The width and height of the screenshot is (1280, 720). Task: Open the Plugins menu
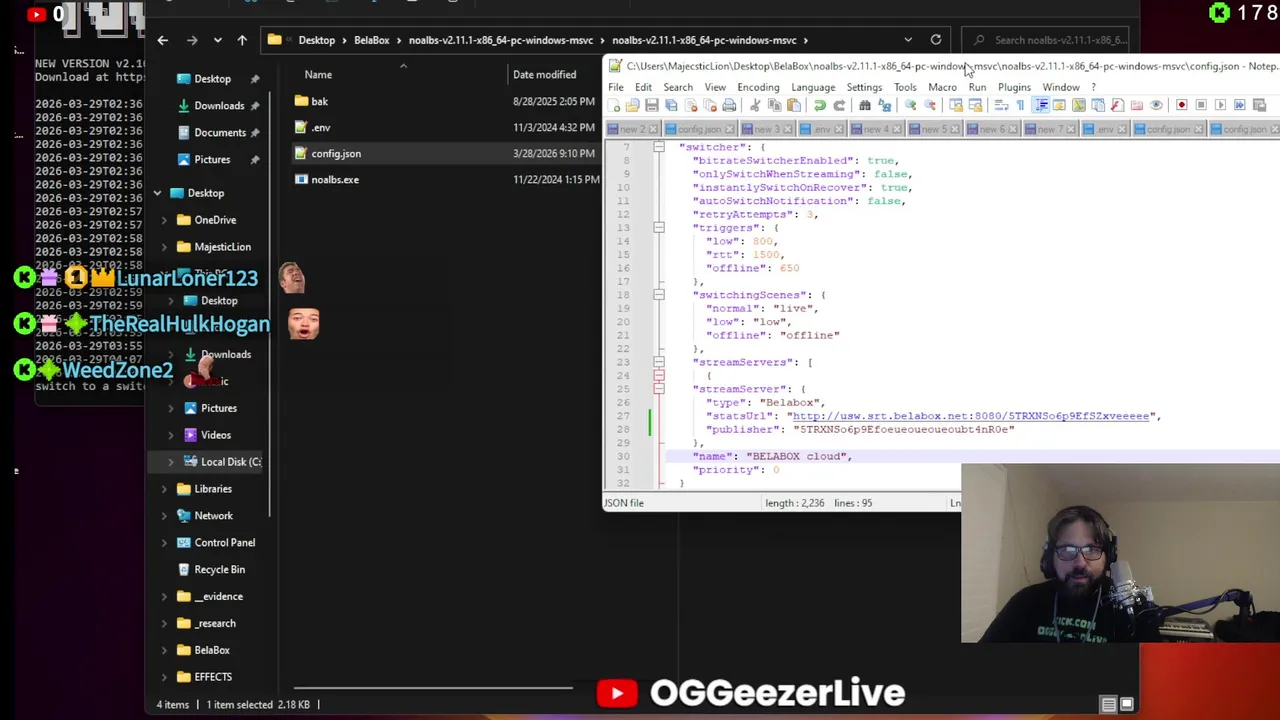point(1014,87)
